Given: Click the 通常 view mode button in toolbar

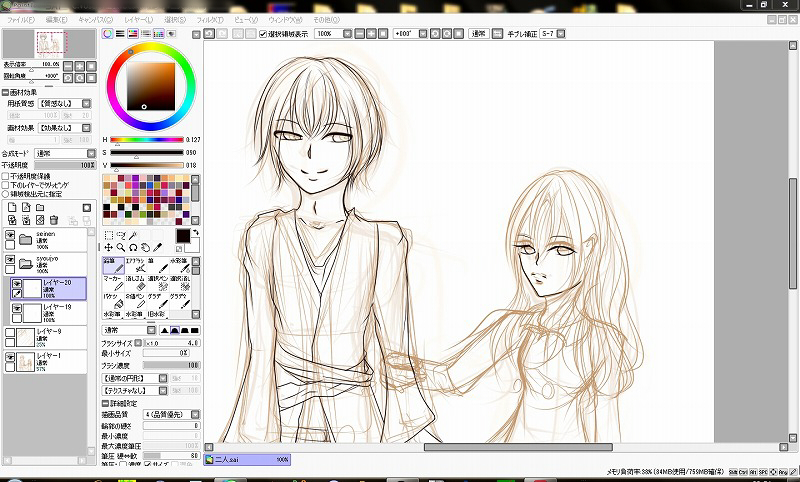Looking at the screenshot, I should [479, 34].
